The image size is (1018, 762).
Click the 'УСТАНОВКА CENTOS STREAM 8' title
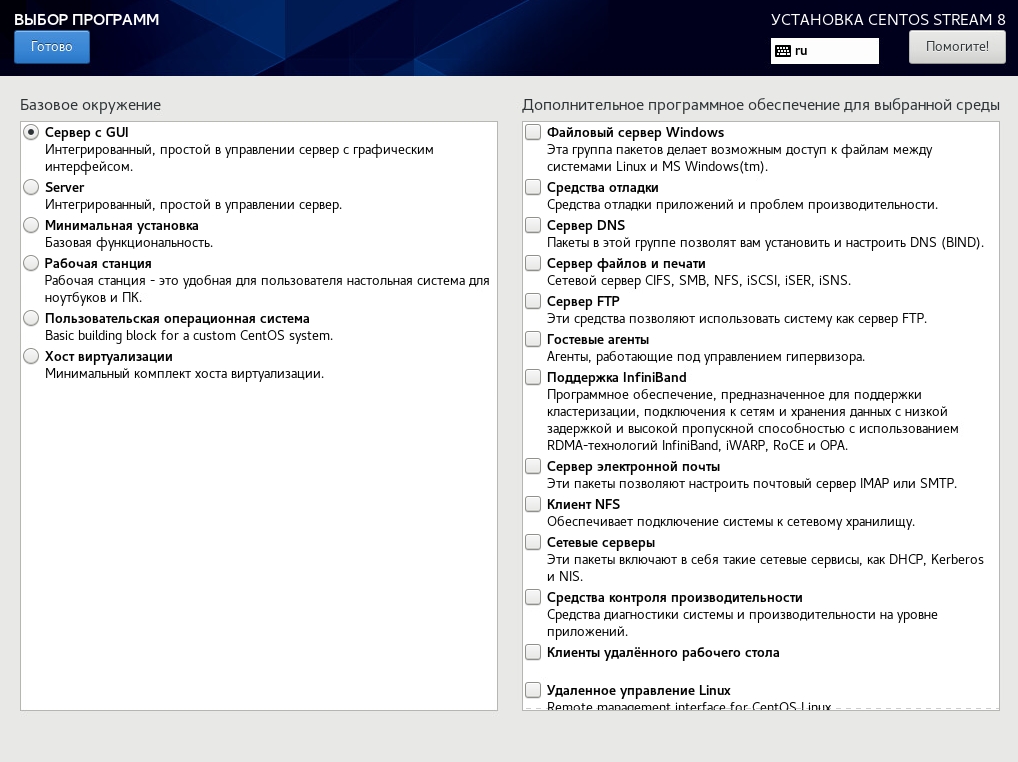pyautogui.click(x=888, y=19)
